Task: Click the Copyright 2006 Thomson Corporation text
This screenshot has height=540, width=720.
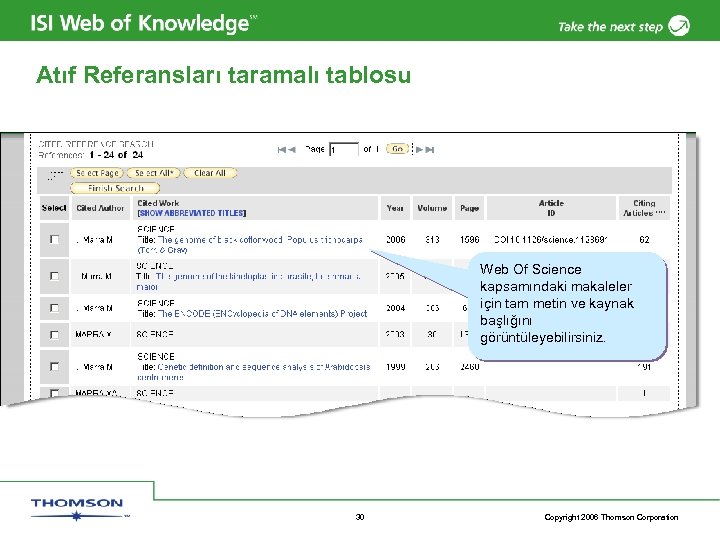Action: [611, 517]
